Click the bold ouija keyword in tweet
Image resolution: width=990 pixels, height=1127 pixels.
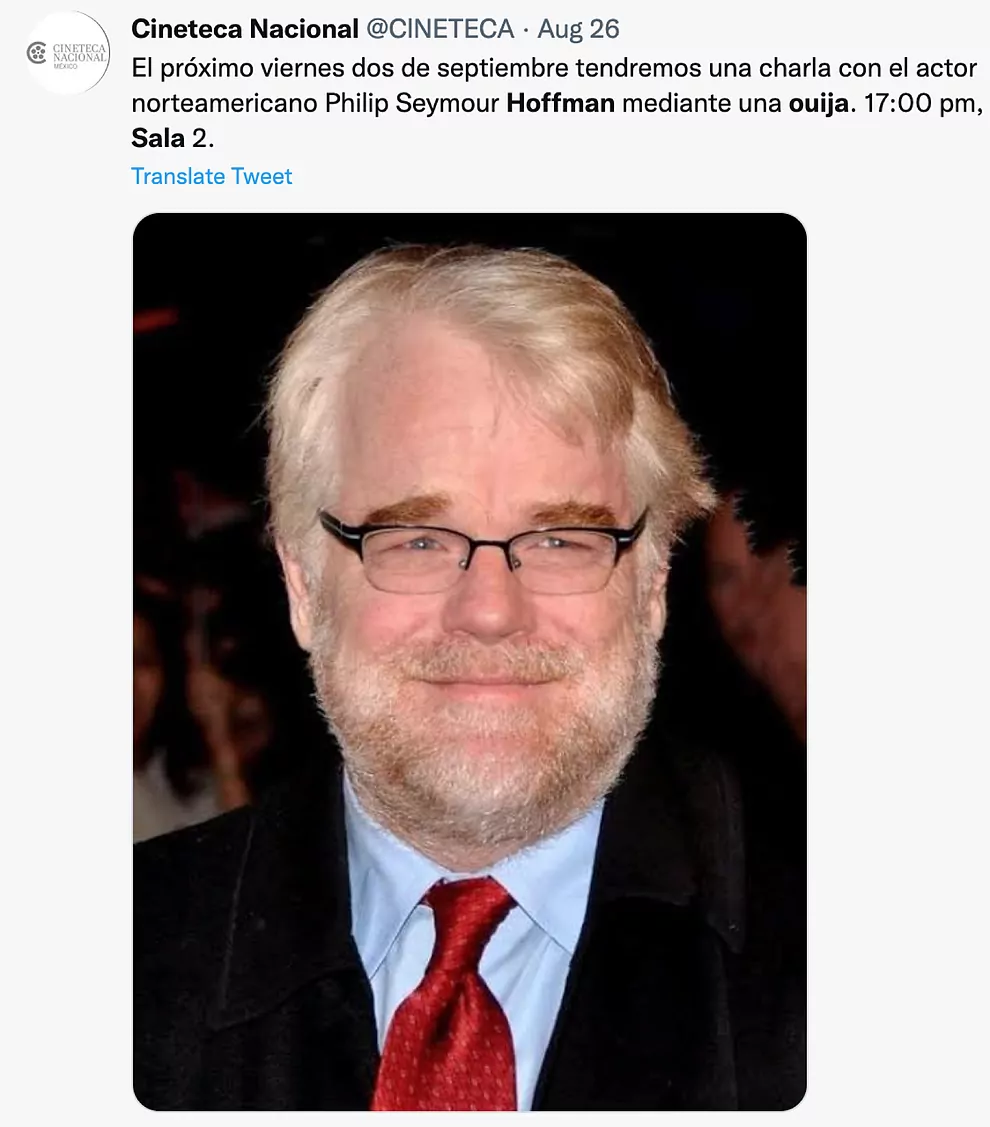pos(819,104)
